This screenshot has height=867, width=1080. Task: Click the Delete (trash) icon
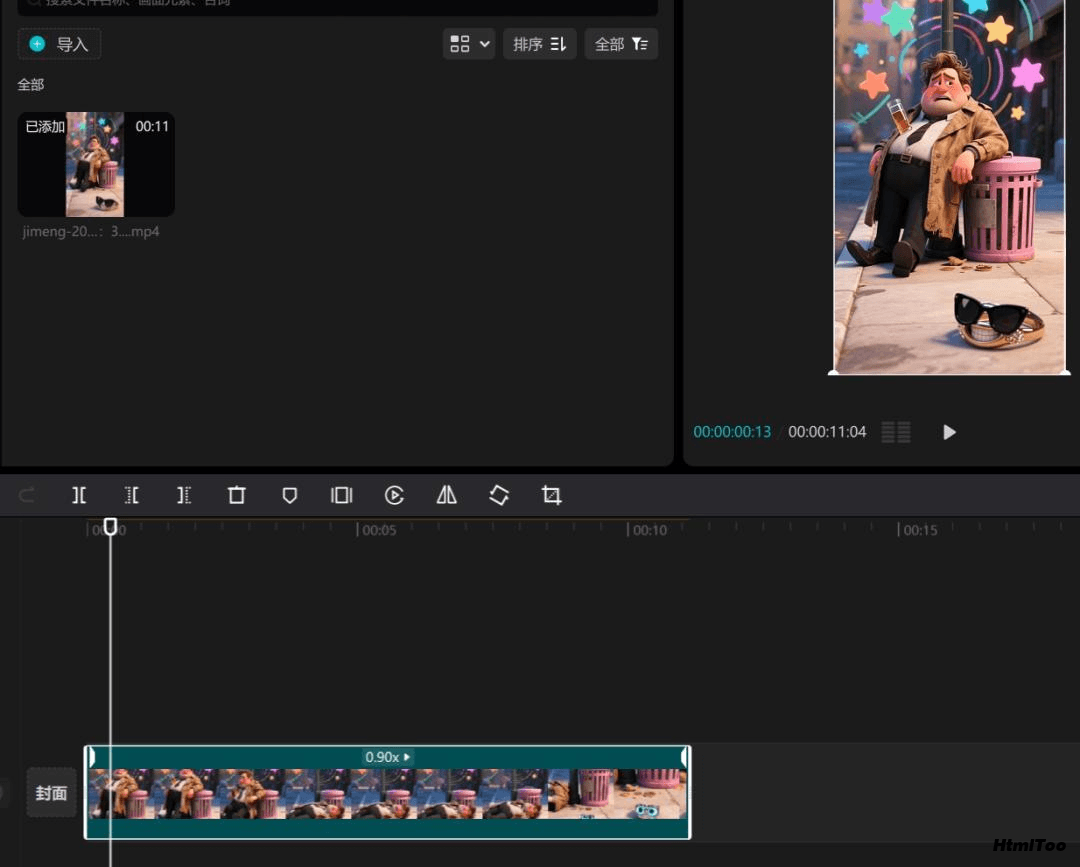click(x=236, y=495)
